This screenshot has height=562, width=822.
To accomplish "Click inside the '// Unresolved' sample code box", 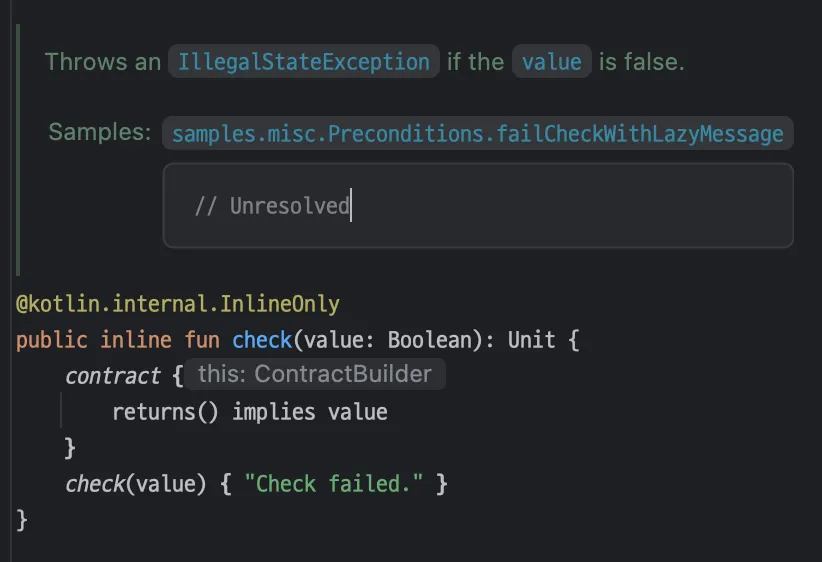I will click(478, 206).
